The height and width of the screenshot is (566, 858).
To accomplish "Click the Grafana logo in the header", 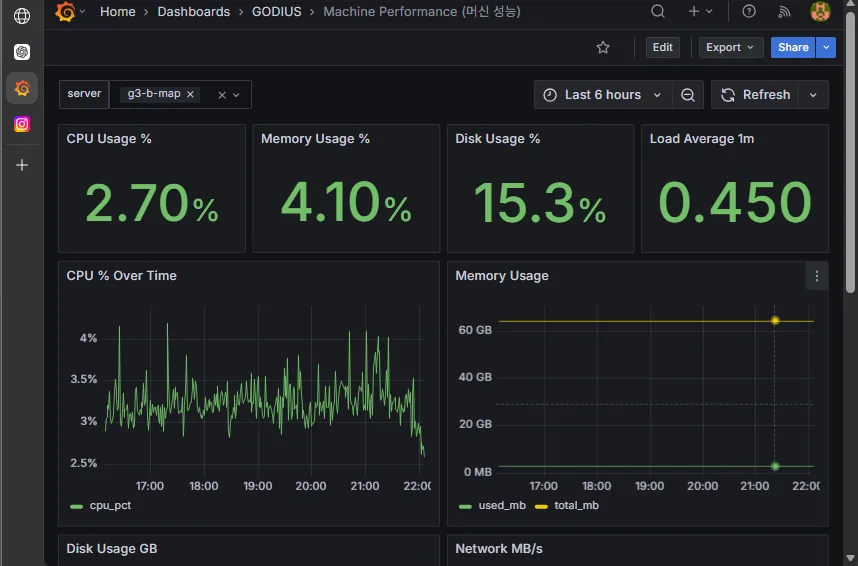I will (65, 11).
